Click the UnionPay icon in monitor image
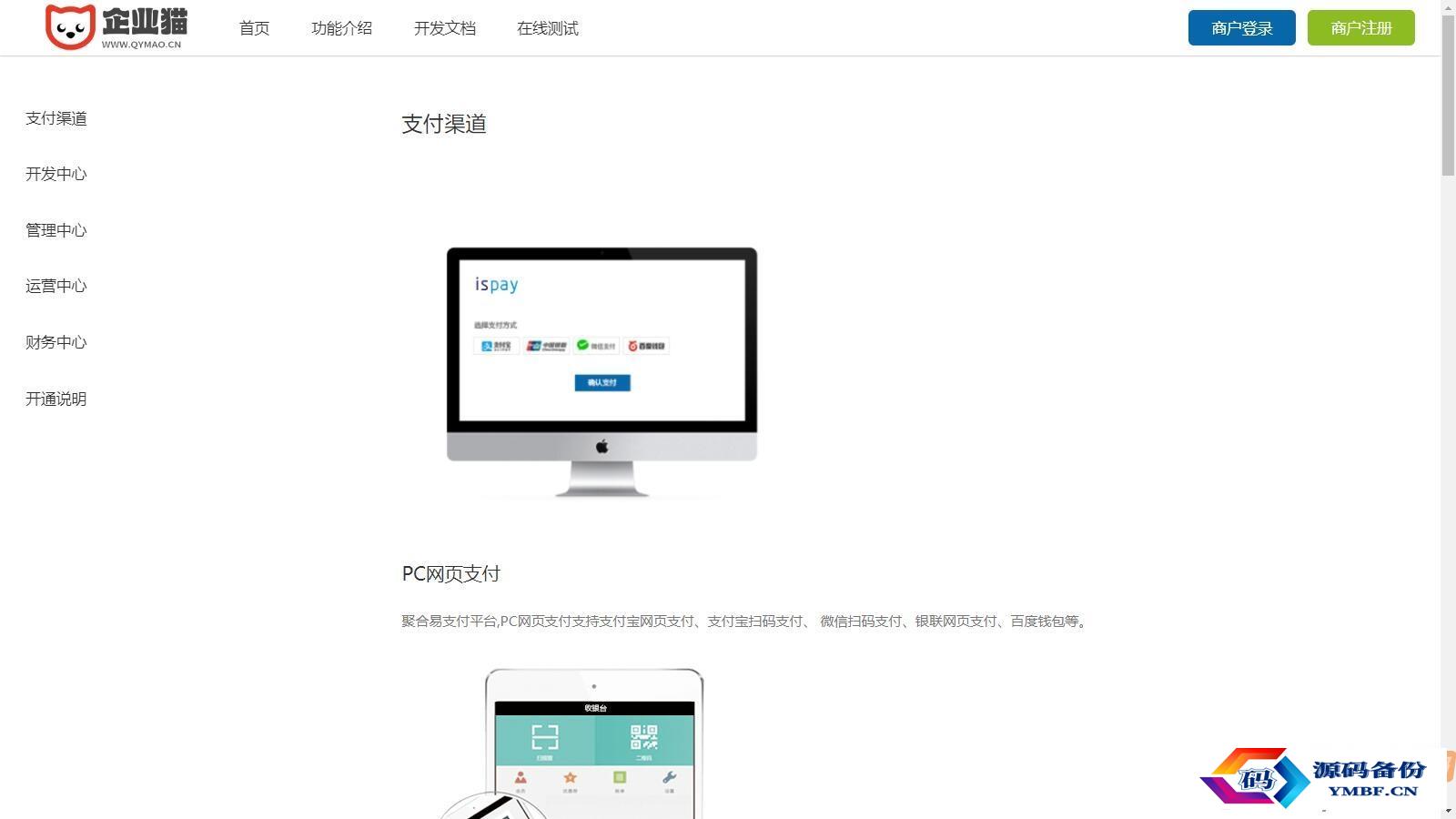The image size is (1456, 819). click(x=546, y=346)
